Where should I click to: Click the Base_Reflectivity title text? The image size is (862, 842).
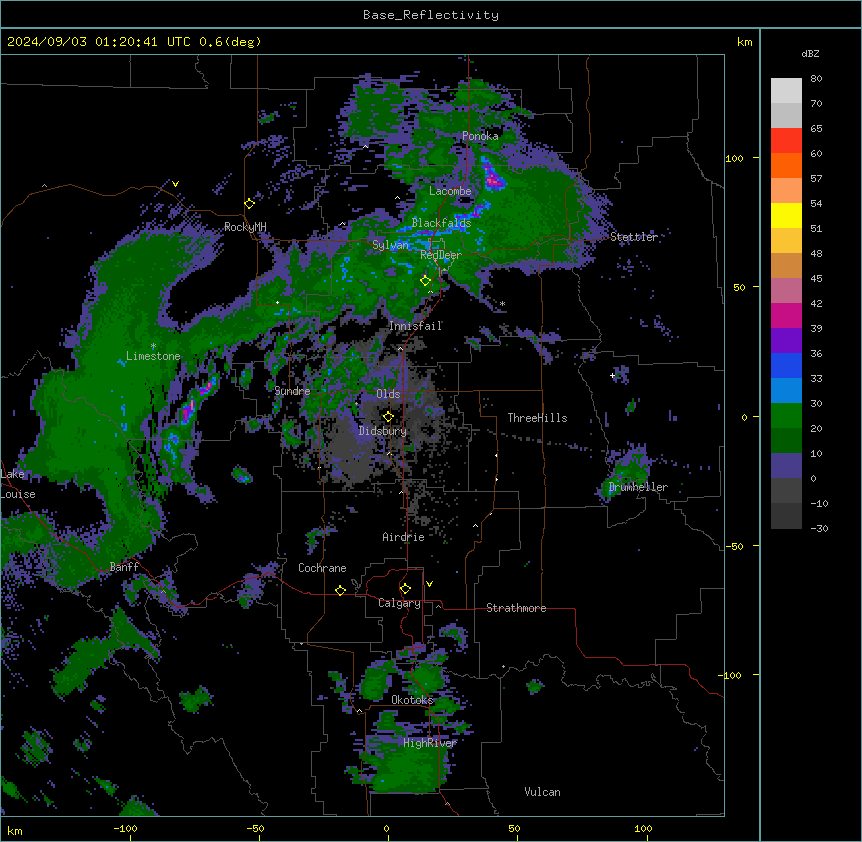coord(430,15)
